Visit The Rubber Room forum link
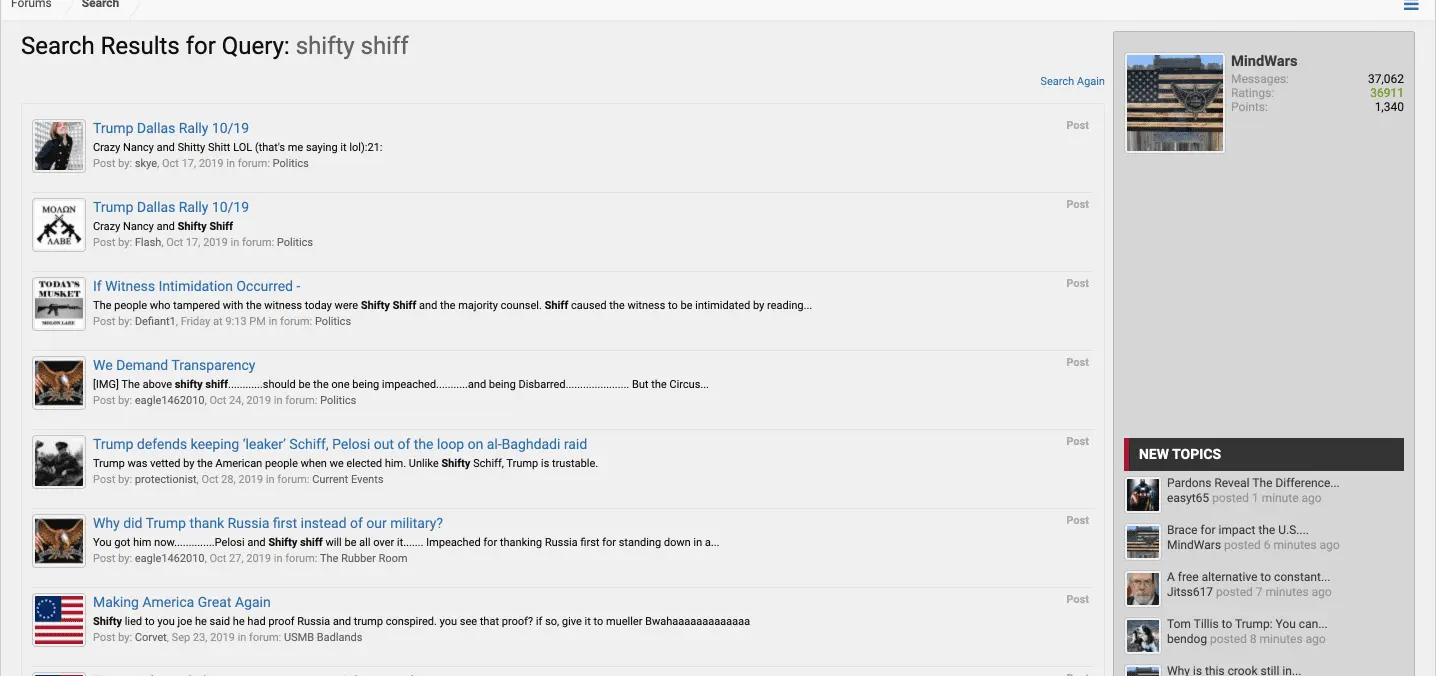Screen dimensions: 1436x676 pos(364,558)
